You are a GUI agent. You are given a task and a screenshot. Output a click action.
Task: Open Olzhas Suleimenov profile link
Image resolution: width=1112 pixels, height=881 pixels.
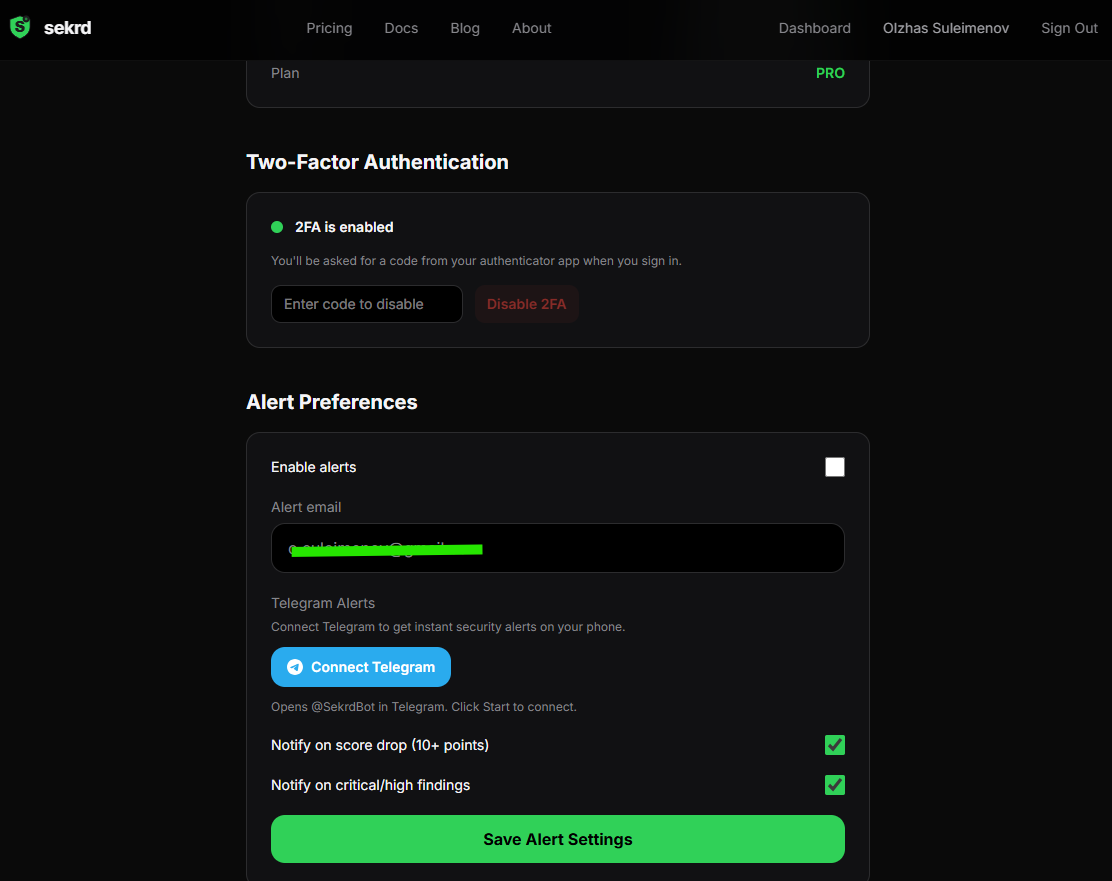(946, 28)
